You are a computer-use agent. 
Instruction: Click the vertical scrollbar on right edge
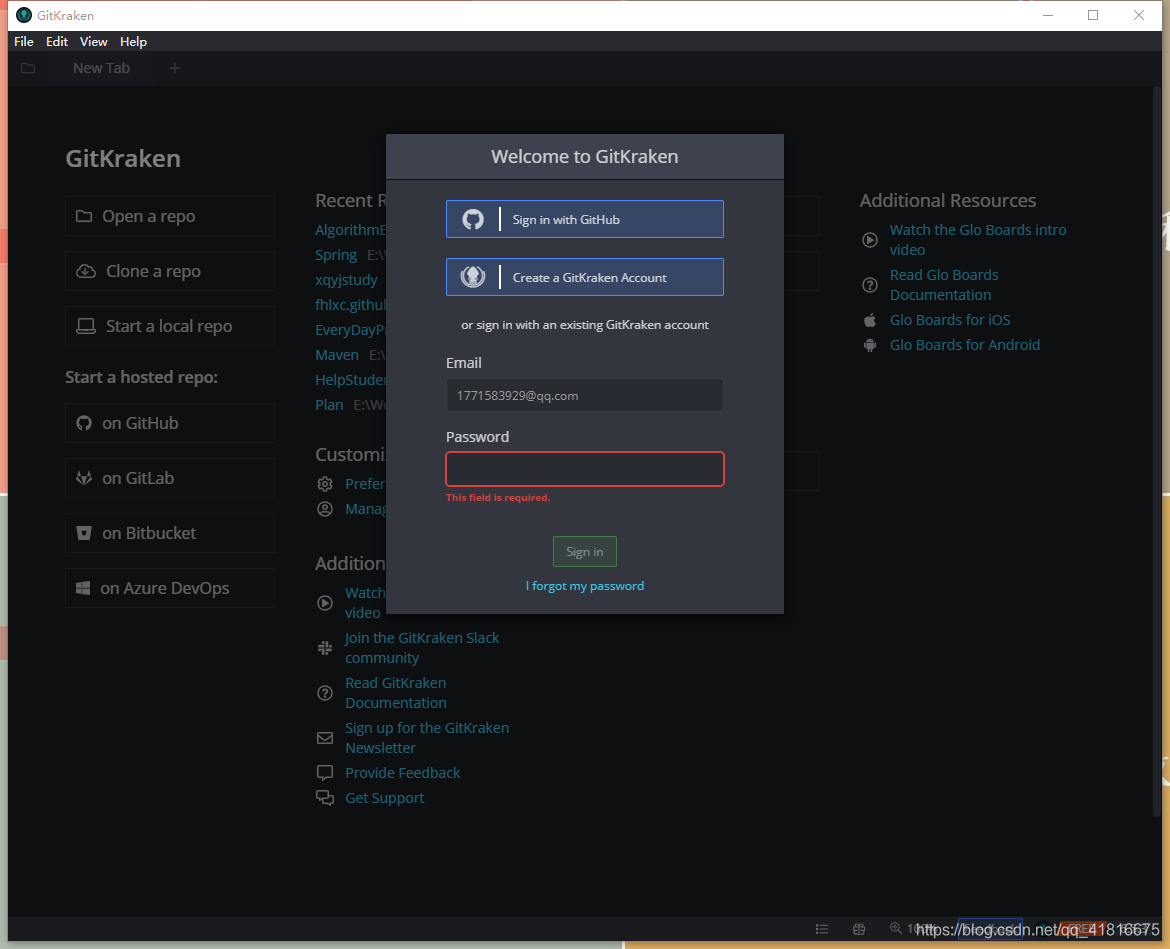click(1157, 451)
